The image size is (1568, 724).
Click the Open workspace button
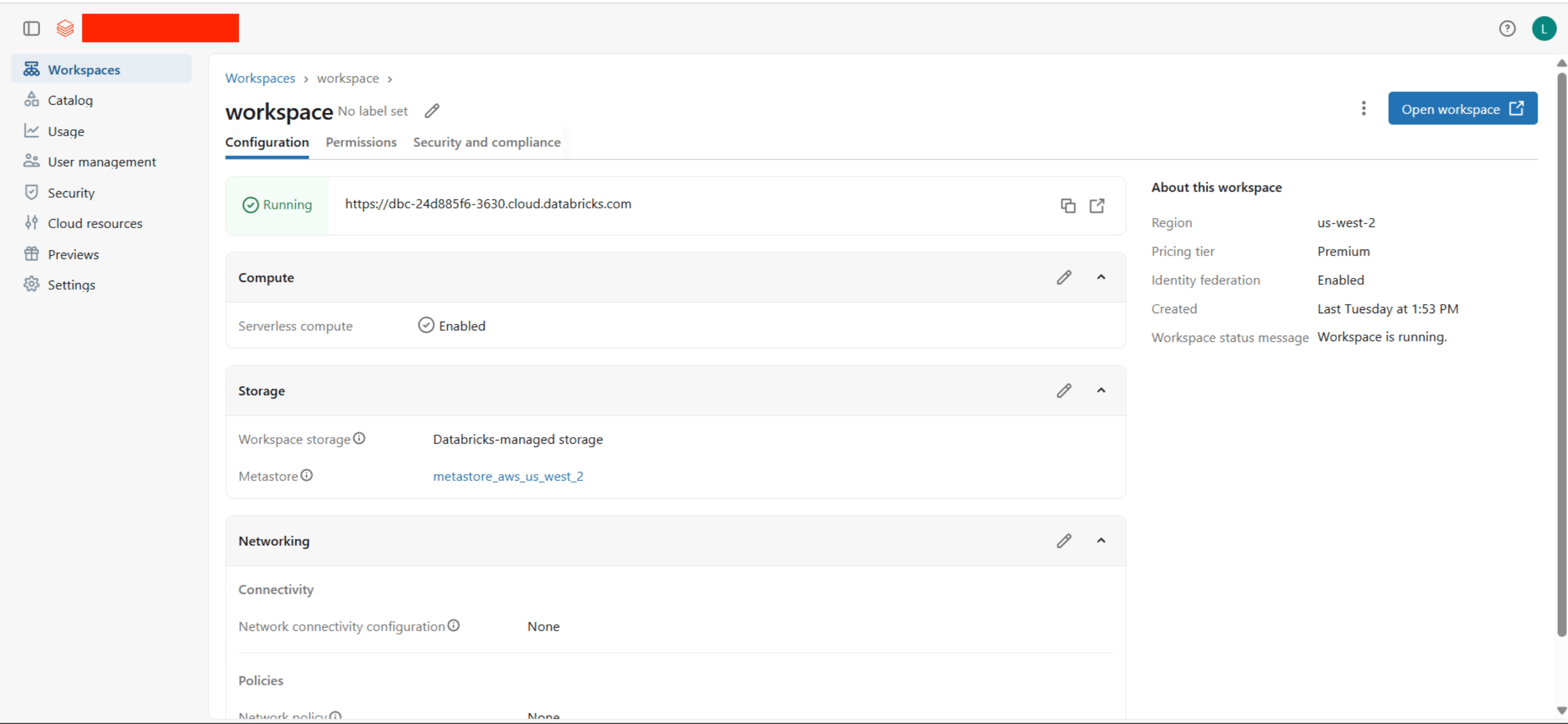click(x=1463, y=109)
